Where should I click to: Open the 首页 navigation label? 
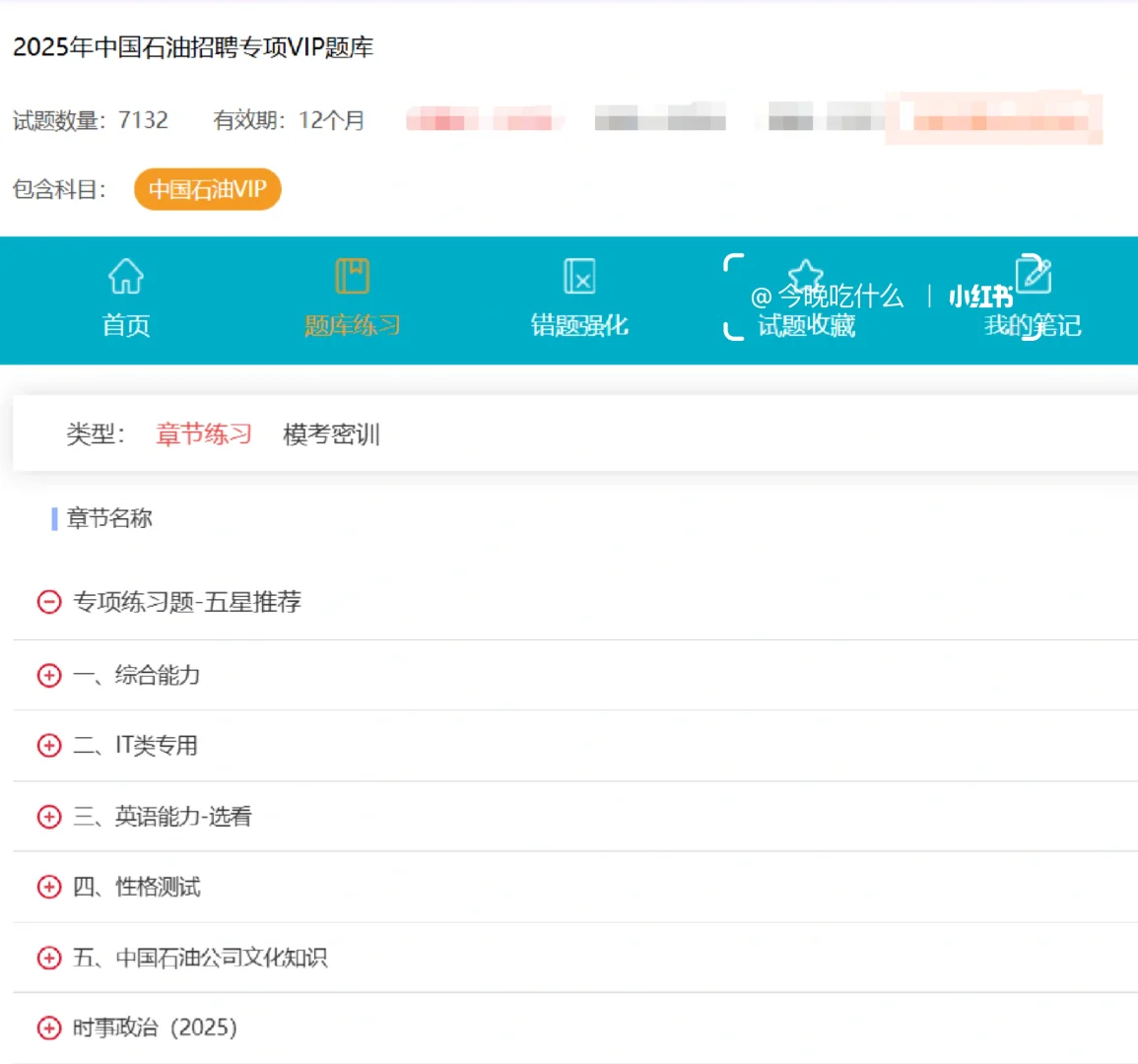[126, 325]
